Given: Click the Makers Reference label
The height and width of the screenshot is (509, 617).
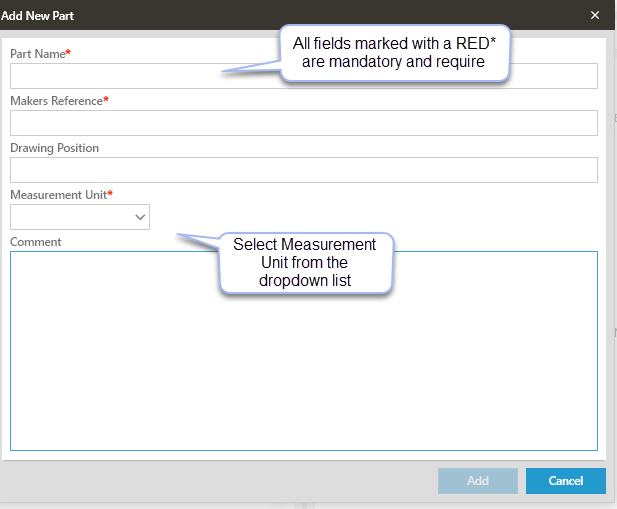Looking at the screenshot, I should pyautogui.click(x=55, y=101).
